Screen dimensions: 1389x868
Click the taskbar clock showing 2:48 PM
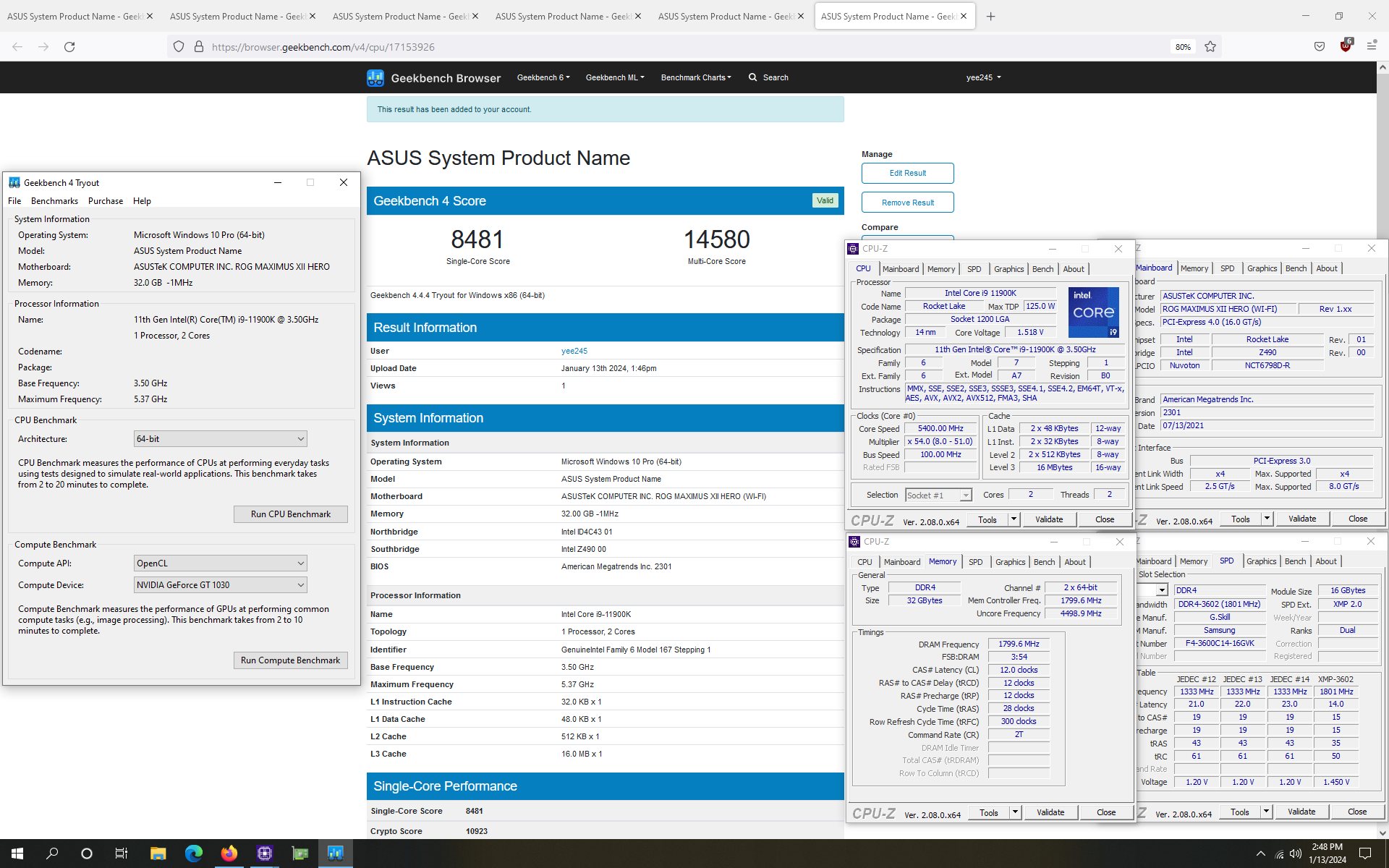click(x=1328, y=854)
